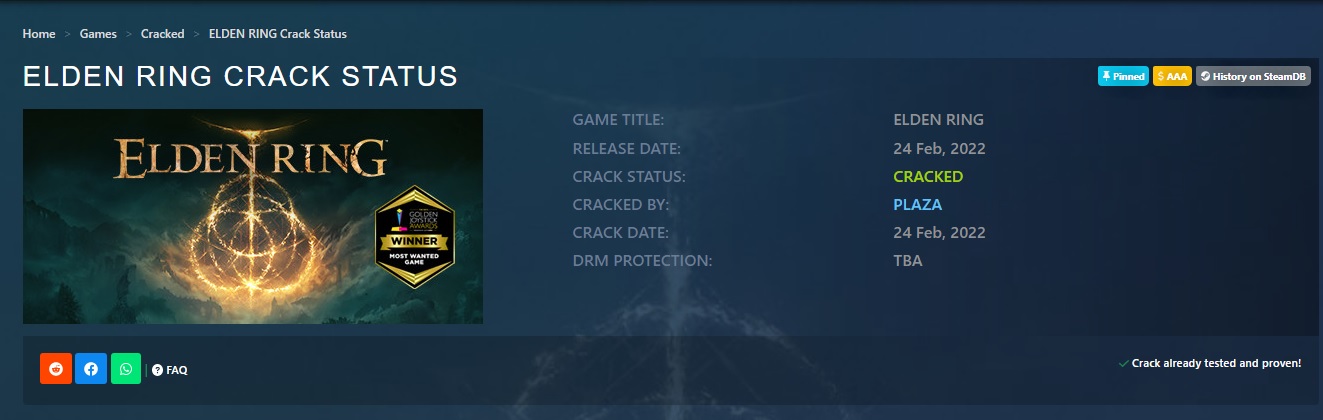Open History on SteamDB badge
This screenshot has height=420, width=1323.
pyautogui.click(x=1253, y=76)
